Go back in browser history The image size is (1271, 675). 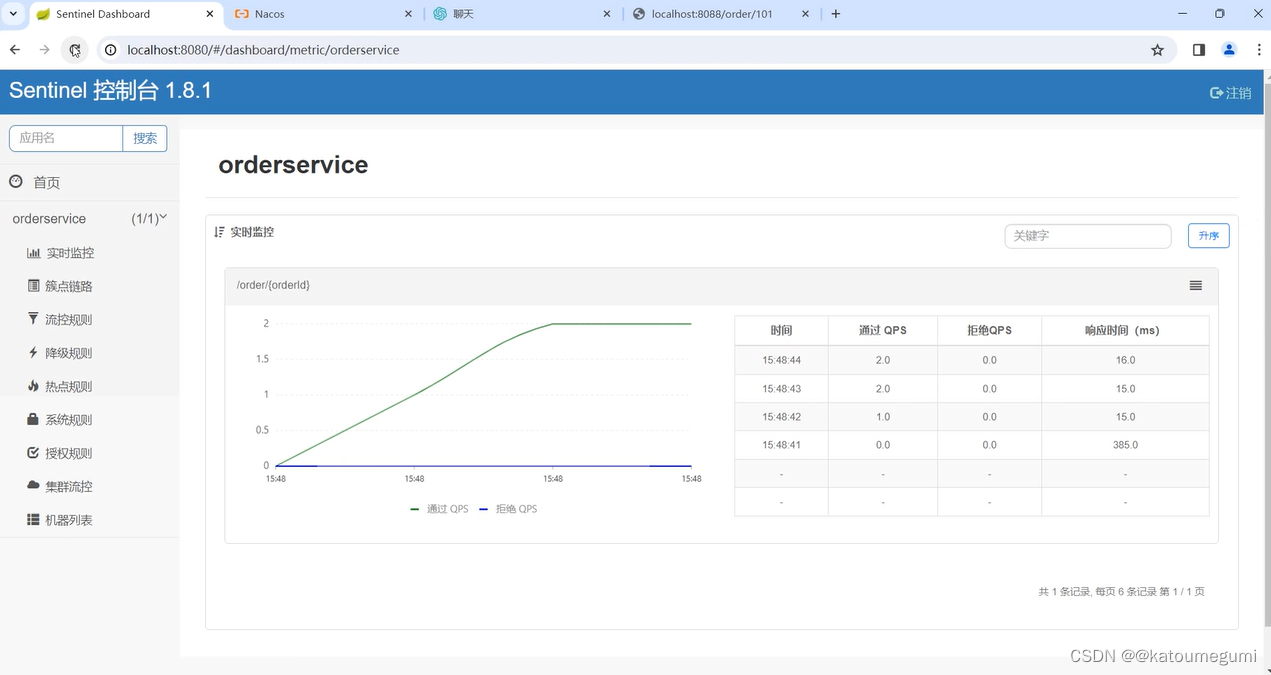[15, 50]
